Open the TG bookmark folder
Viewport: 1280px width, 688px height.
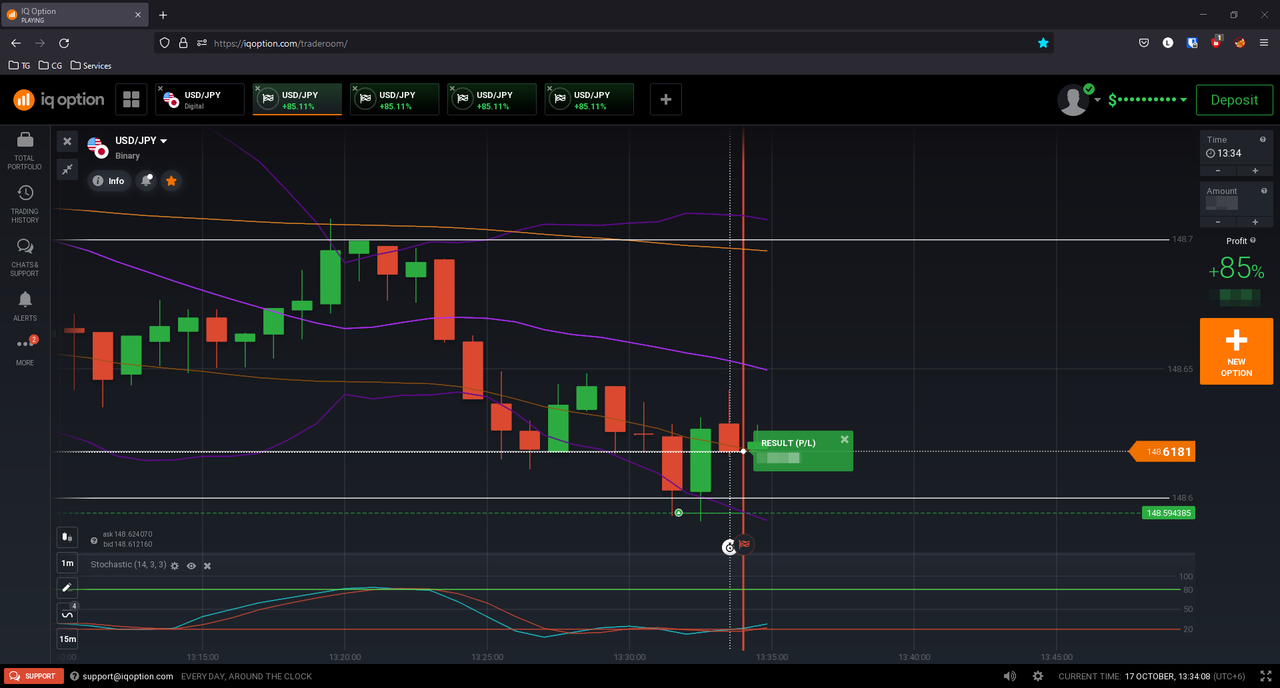(x=19, y=65)
